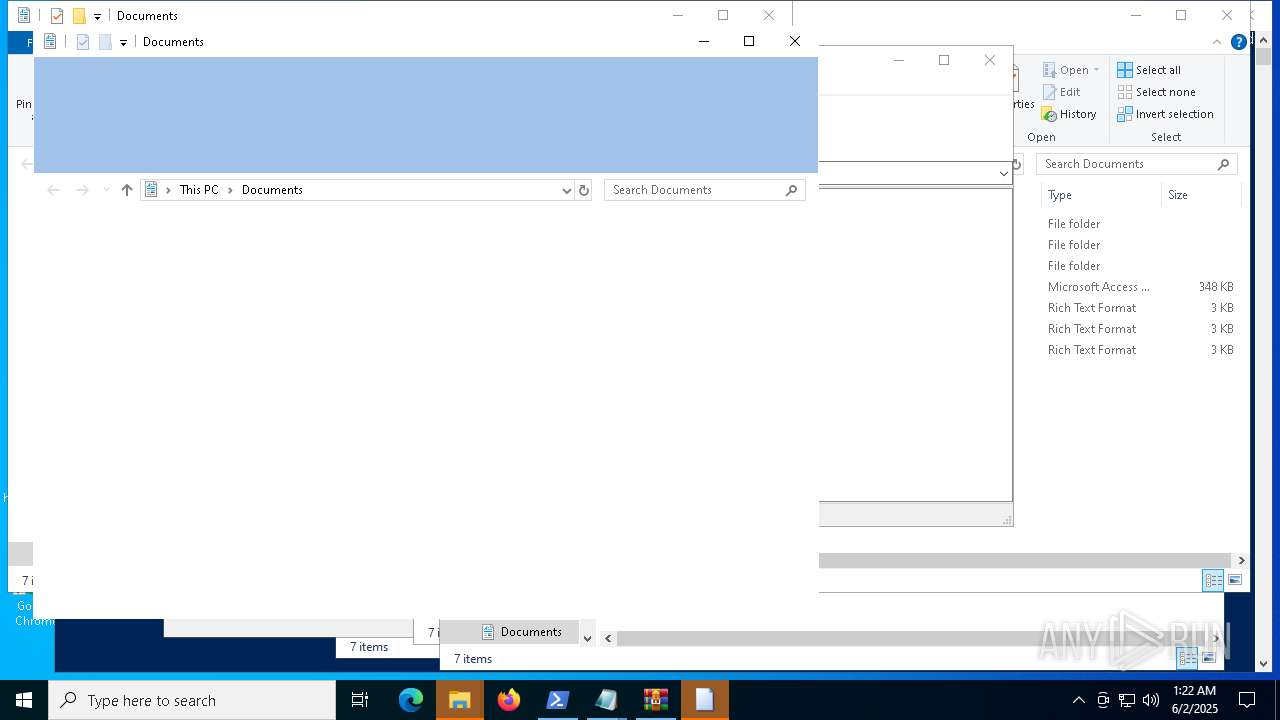Switch to Details view icon in back window status bar
This screenshot has width=1280, height=720.
pos(1213,580)
